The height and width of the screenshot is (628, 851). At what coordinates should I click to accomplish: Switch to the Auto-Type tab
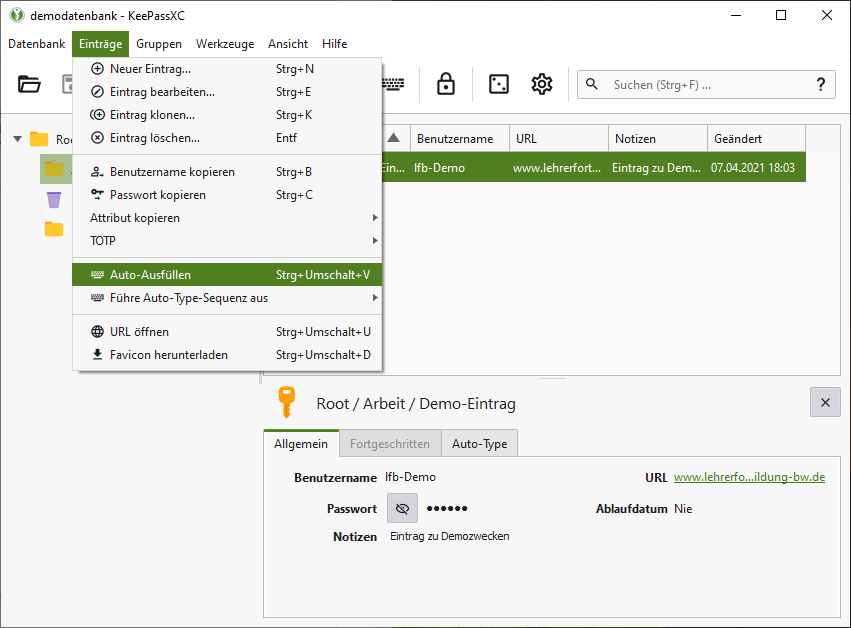click(479, 443)
